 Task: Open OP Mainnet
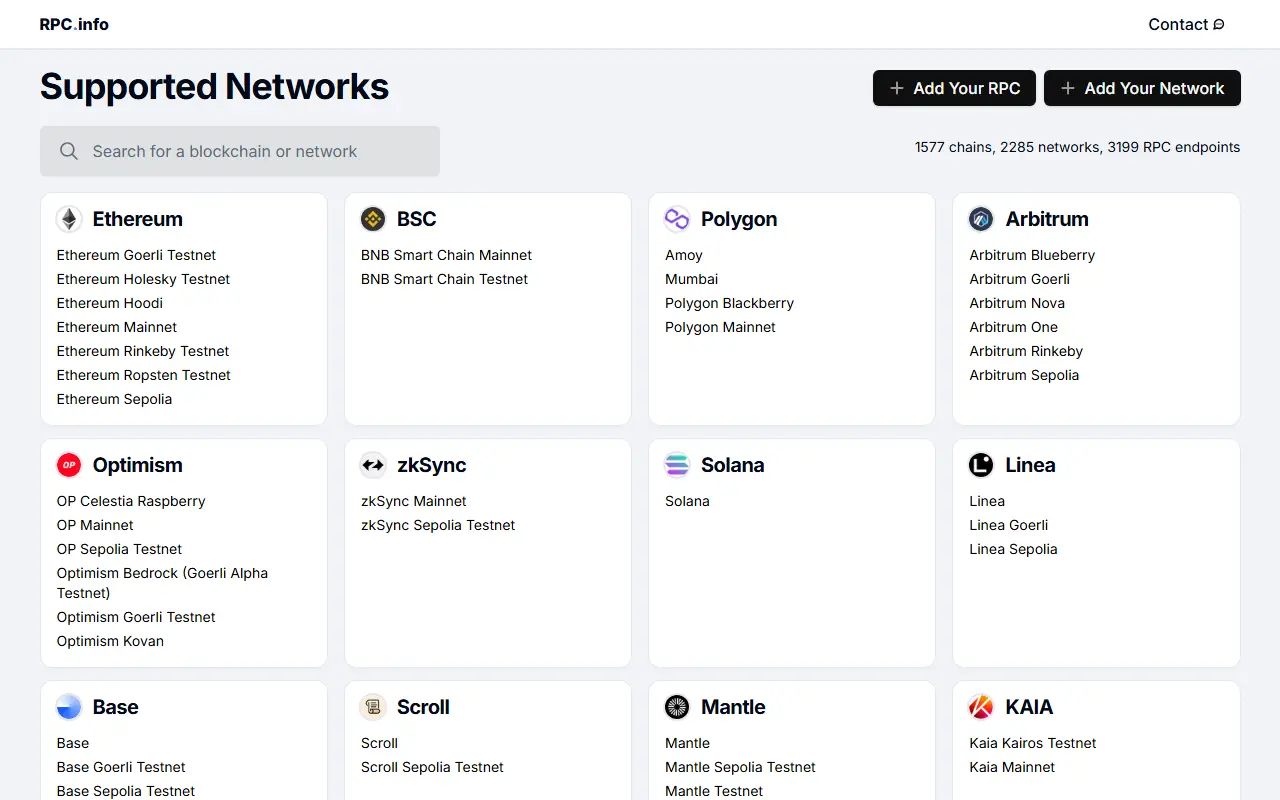[x=95, y=525]
